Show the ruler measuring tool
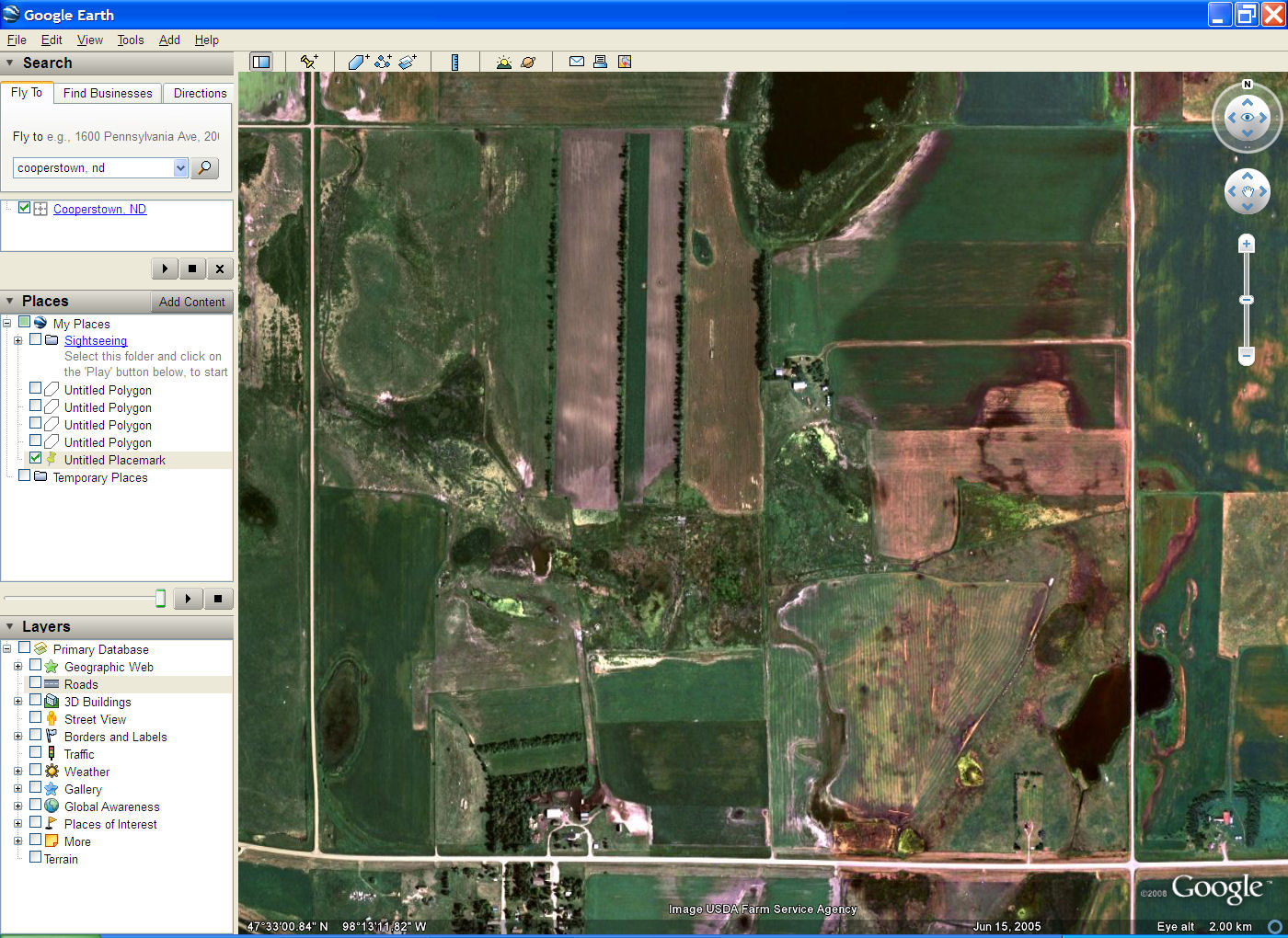Viewport: 1288px width, 938px height. (x=454, y=62)
